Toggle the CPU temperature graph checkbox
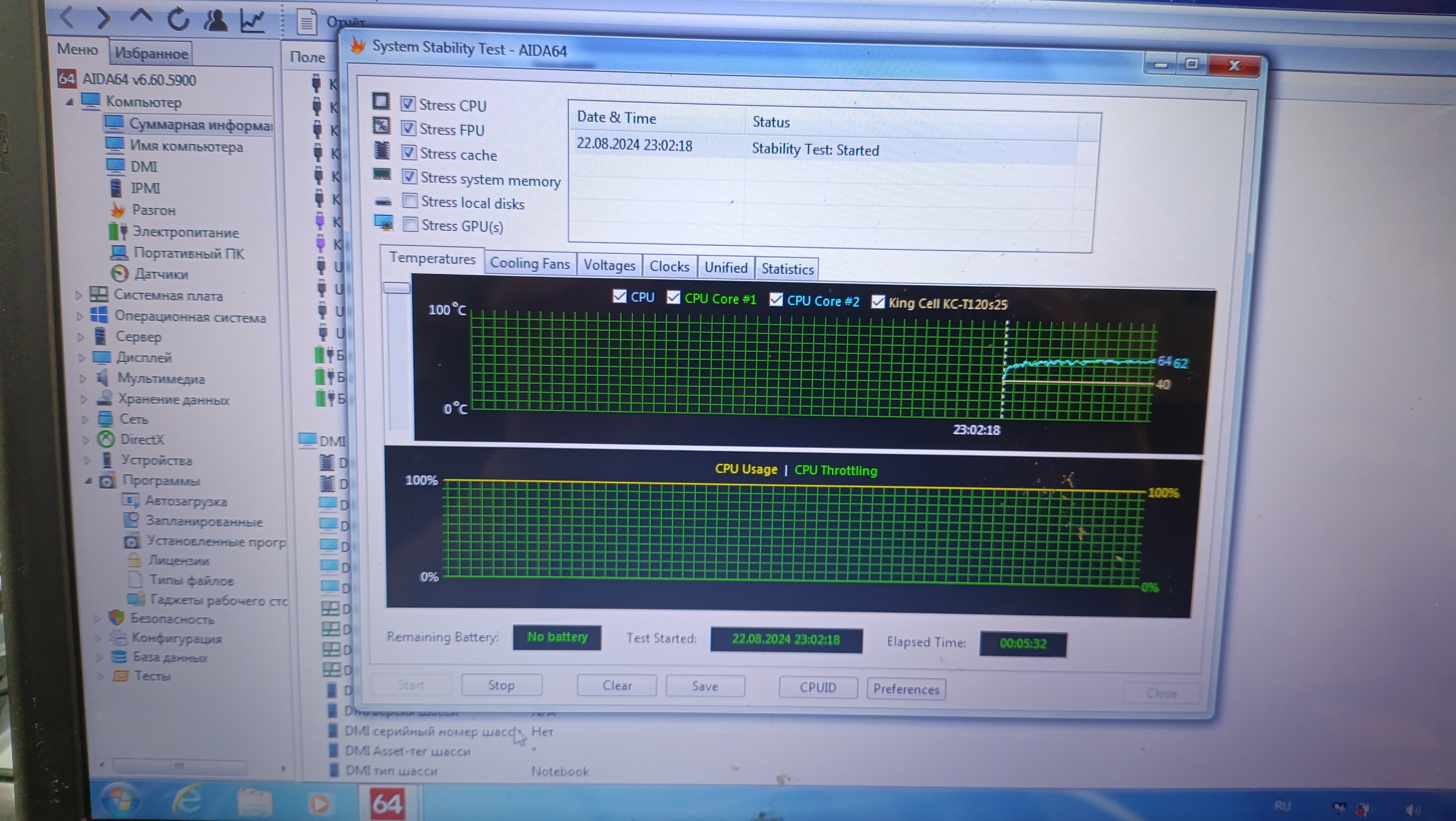The height and width of the screenshot is (821, 1456). 619,296
